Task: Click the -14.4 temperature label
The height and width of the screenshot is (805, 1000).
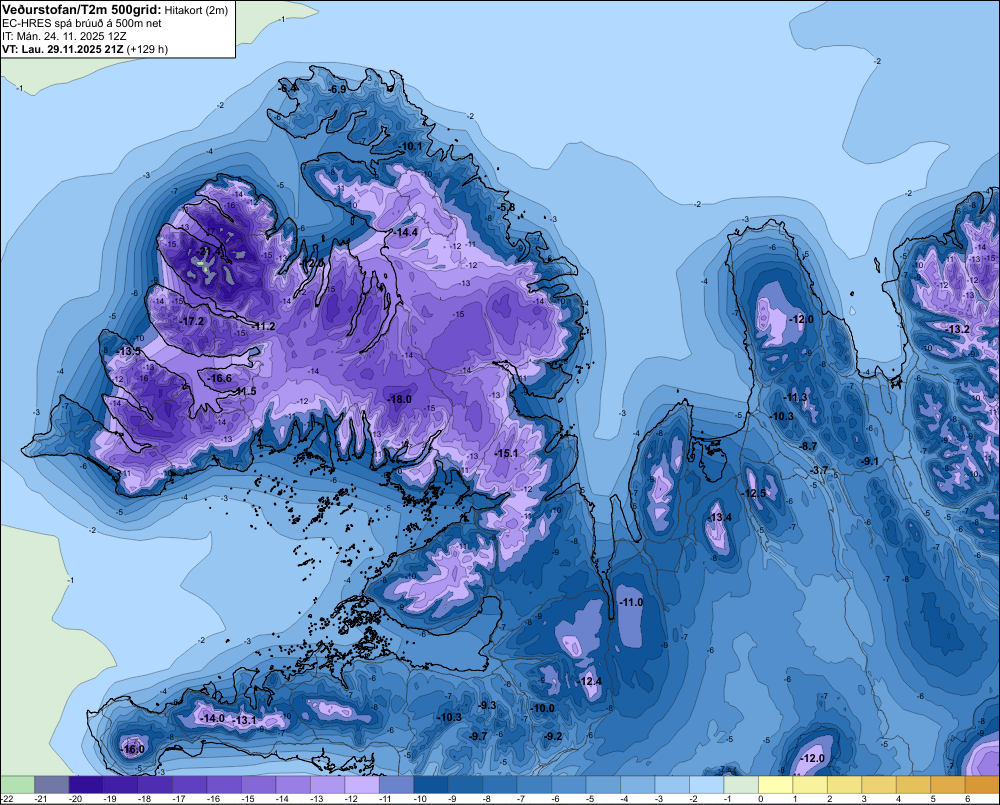Action: click(x=406, y=232)
